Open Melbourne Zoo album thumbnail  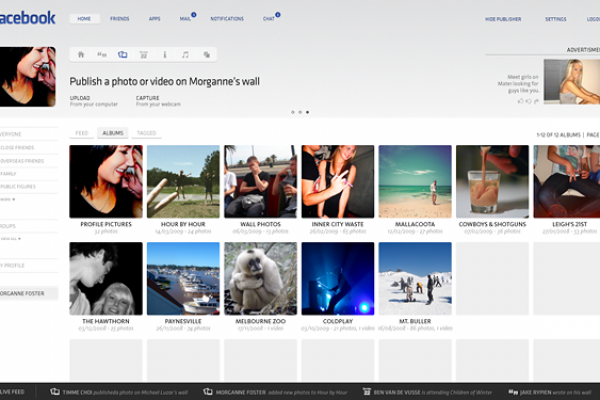click(261, 279)
